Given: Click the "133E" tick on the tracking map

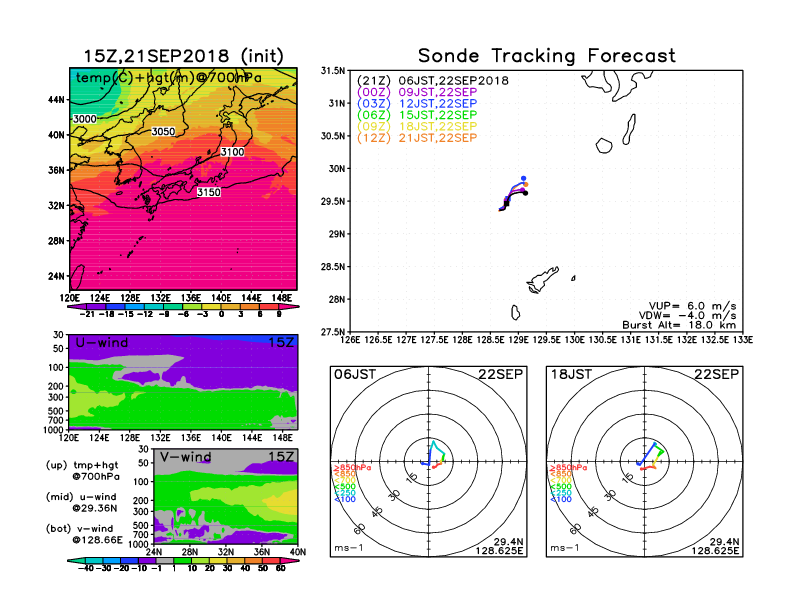Looking at the screenshot, I should [x=743, y=340].
